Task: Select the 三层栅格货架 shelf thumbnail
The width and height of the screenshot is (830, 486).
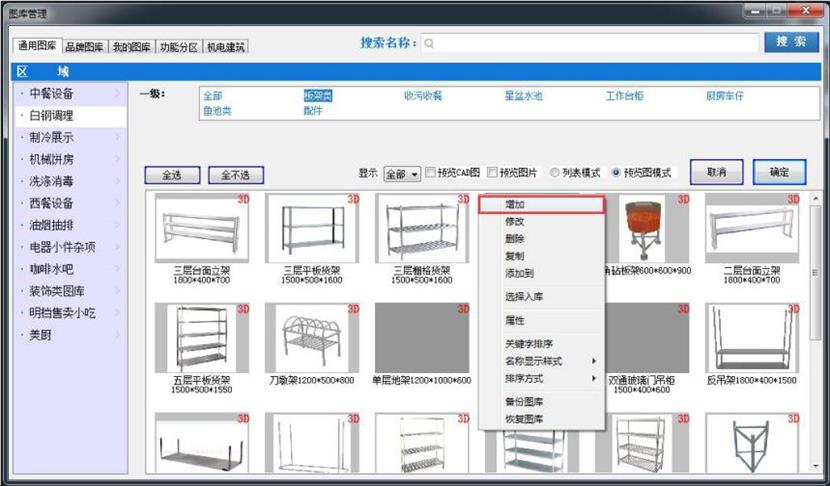Action: [422, 228]
